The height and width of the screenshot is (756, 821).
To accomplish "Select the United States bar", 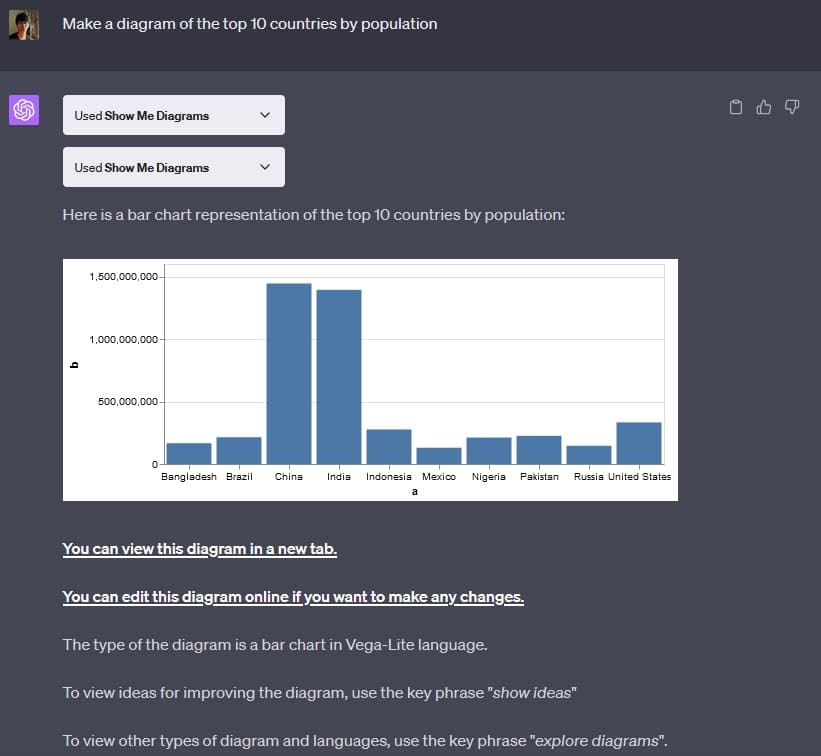I will pos(638,444).
